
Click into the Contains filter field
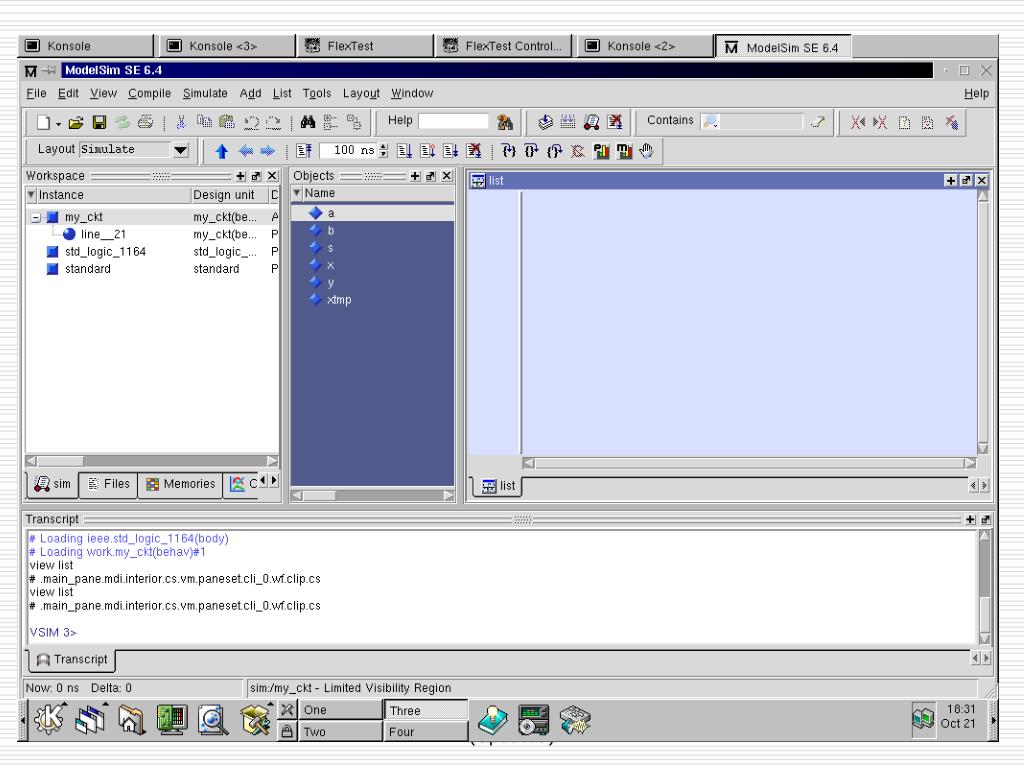[751, 121]
